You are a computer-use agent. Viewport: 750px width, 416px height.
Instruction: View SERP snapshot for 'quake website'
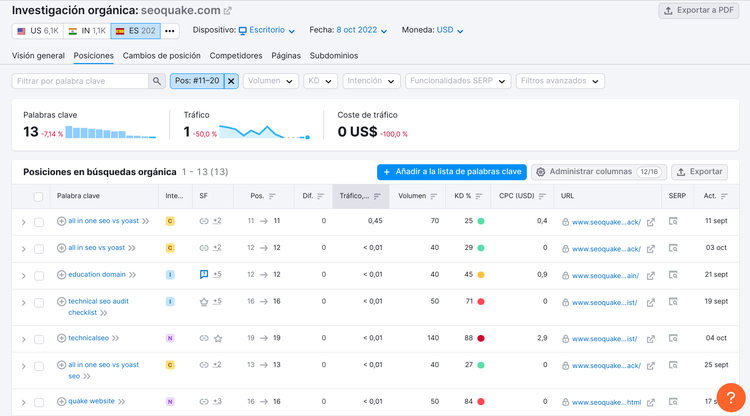(x=673, y=402)
